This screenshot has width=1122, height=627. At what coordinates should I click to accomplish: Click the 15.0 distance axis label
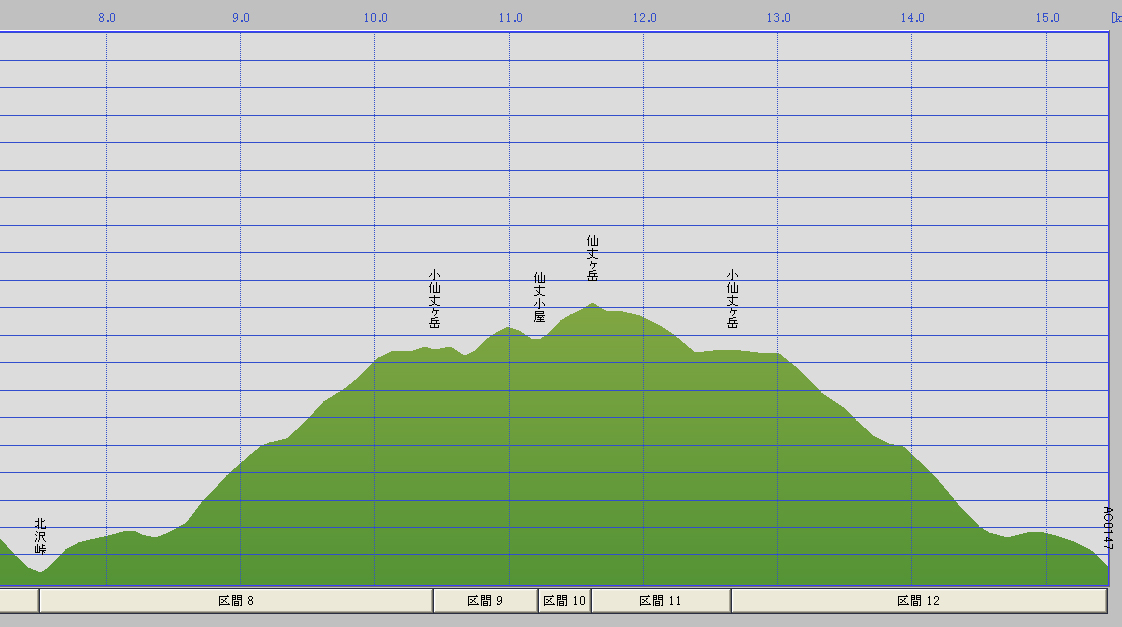click(x=1047, y=17)
